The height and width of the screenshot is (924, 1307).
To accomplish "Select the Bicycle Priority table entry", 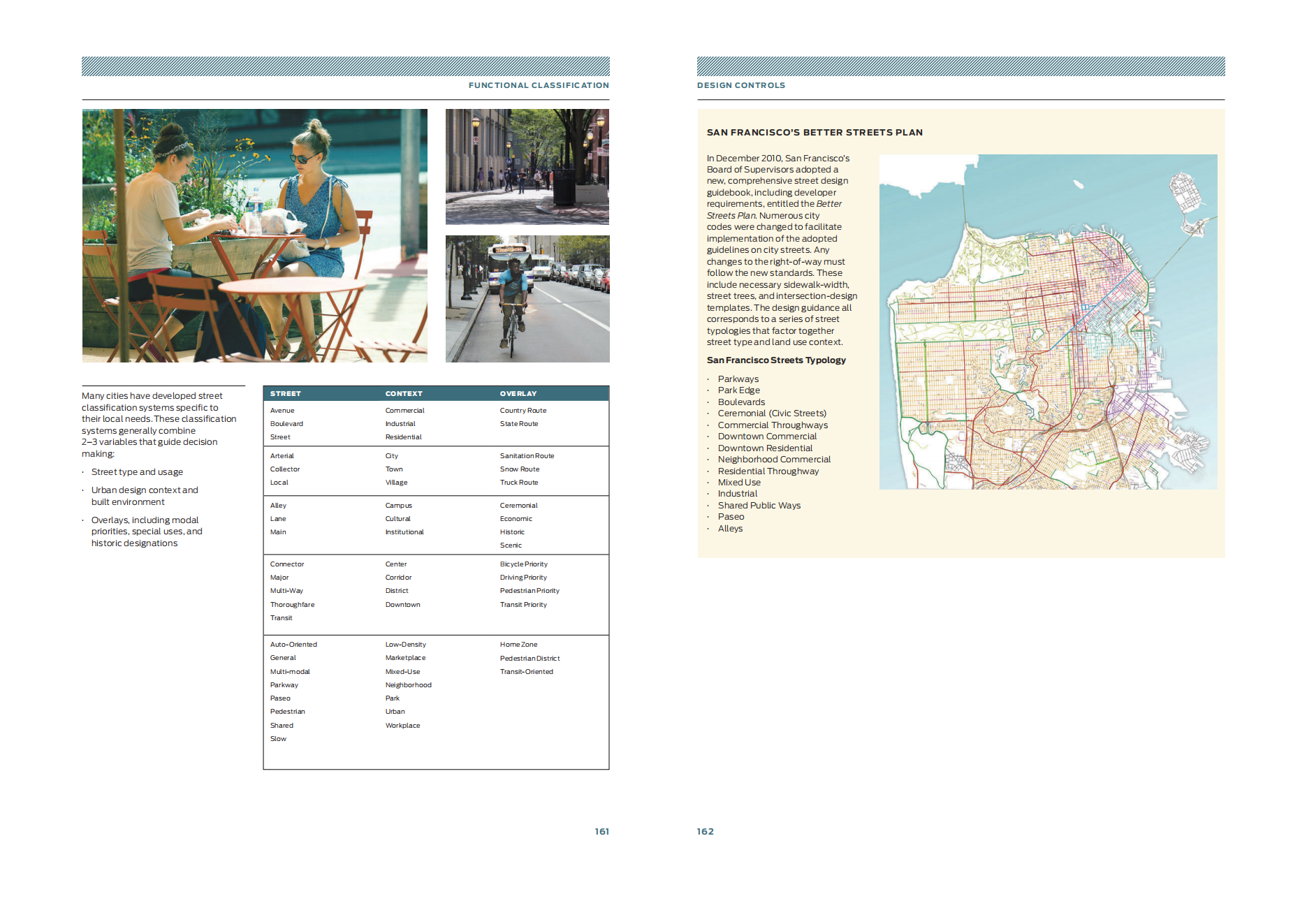I will [x=523, y=564].
